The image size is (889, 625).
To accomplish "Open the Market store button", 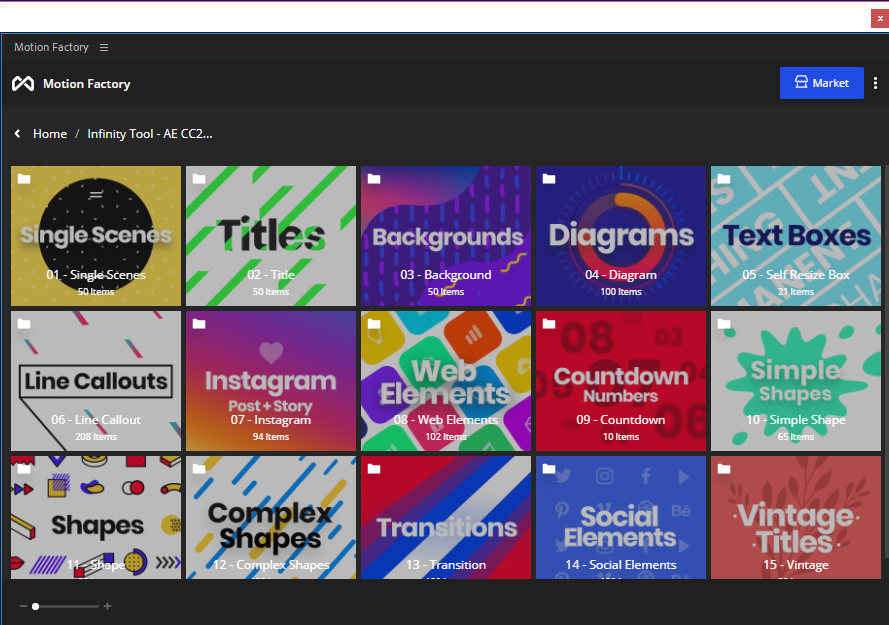I will [x=822, y=83].
